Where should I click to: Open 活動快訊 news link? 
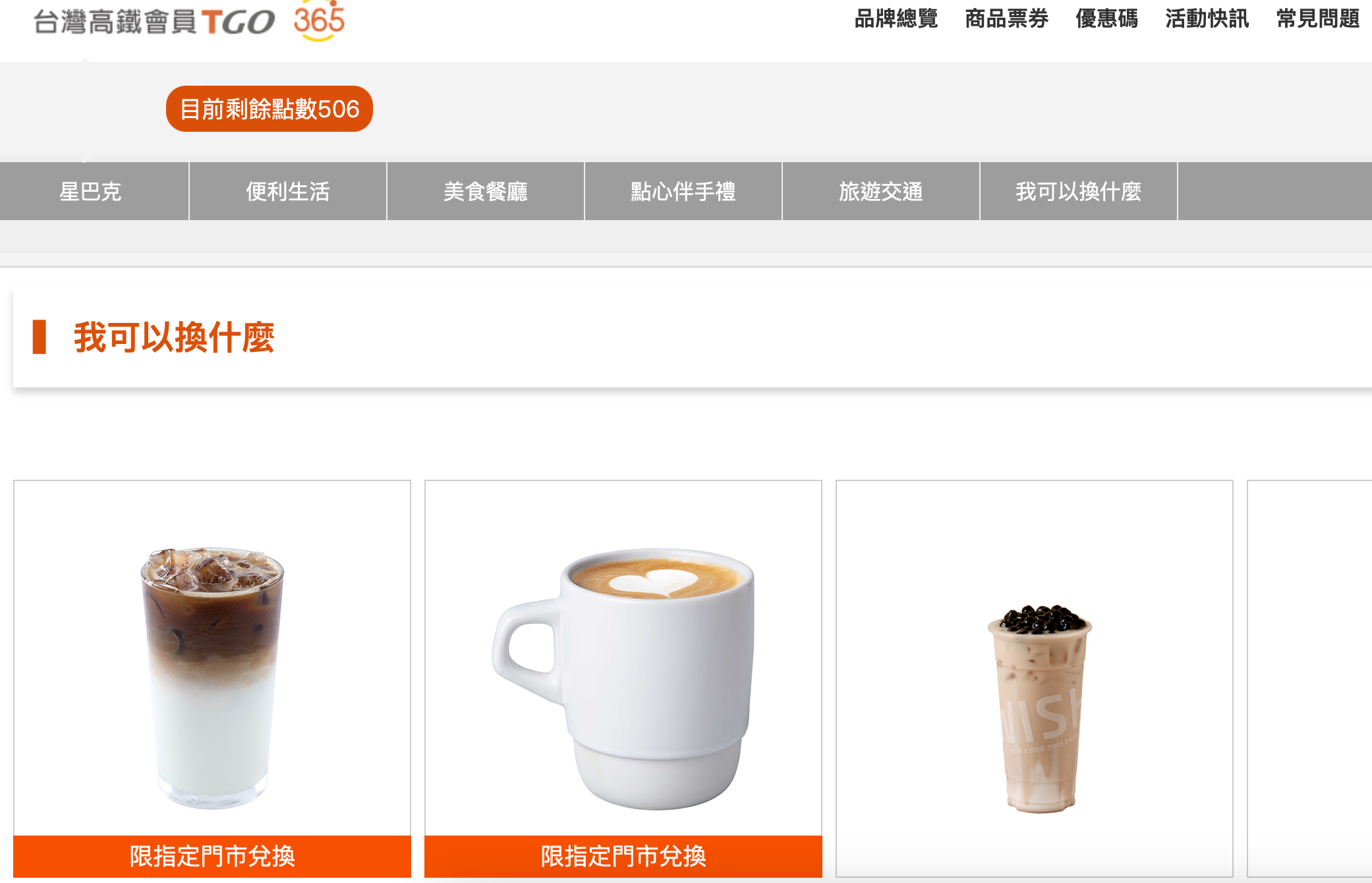coord(1207,19)
